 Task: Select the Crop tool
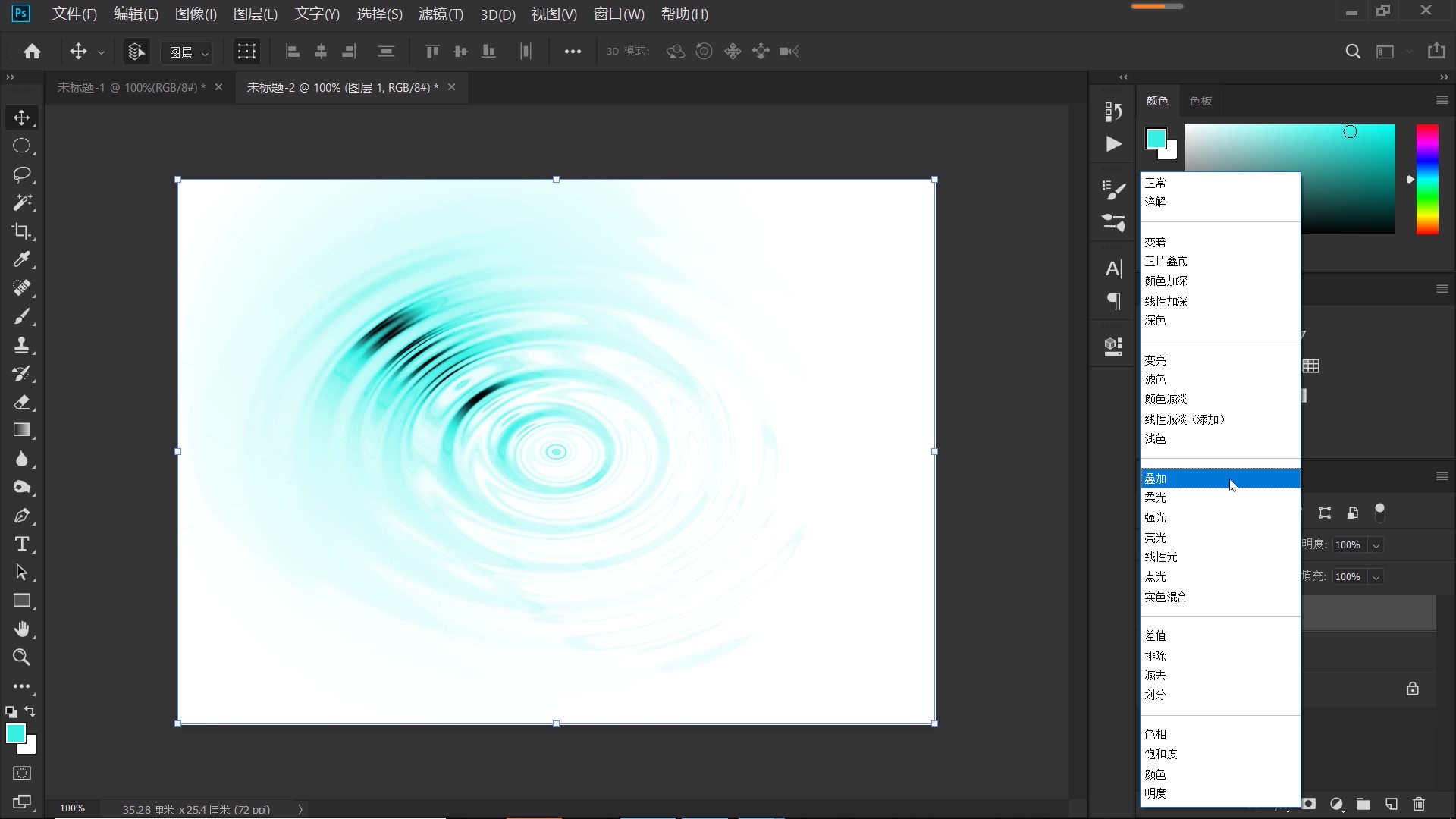[x=21, y=231]
